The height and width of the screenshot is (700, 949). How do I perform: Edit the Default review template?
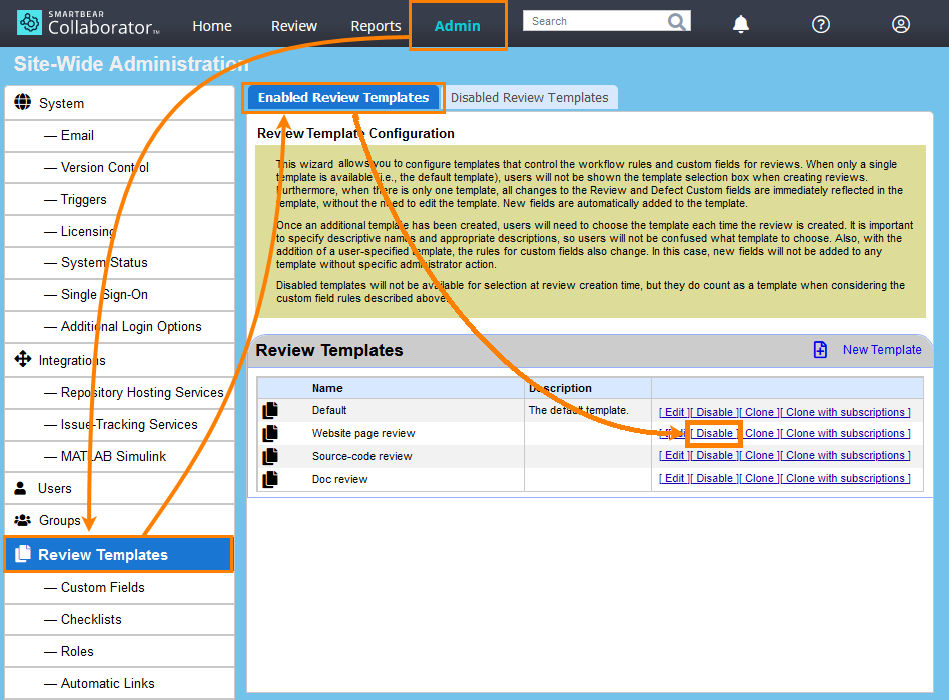(x=673, y=411)
